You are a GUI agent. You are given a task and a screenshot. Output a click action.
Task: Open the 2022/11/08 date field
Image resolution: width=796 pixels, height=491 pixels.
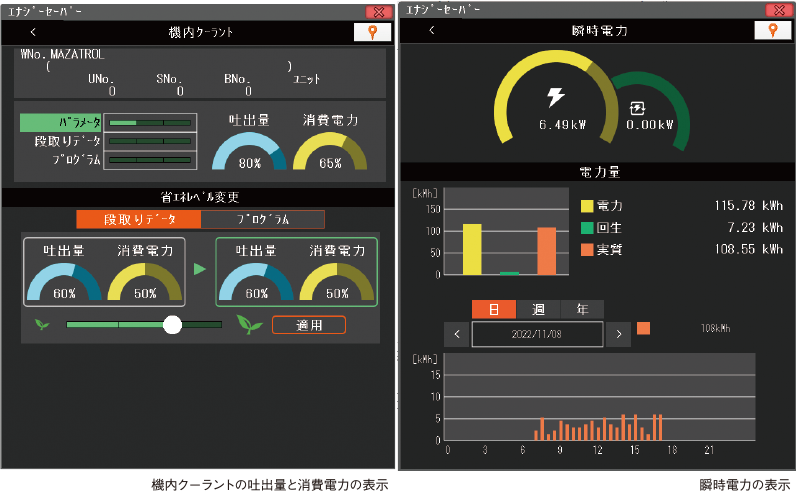pyautogui.click(x=537, y=334)
